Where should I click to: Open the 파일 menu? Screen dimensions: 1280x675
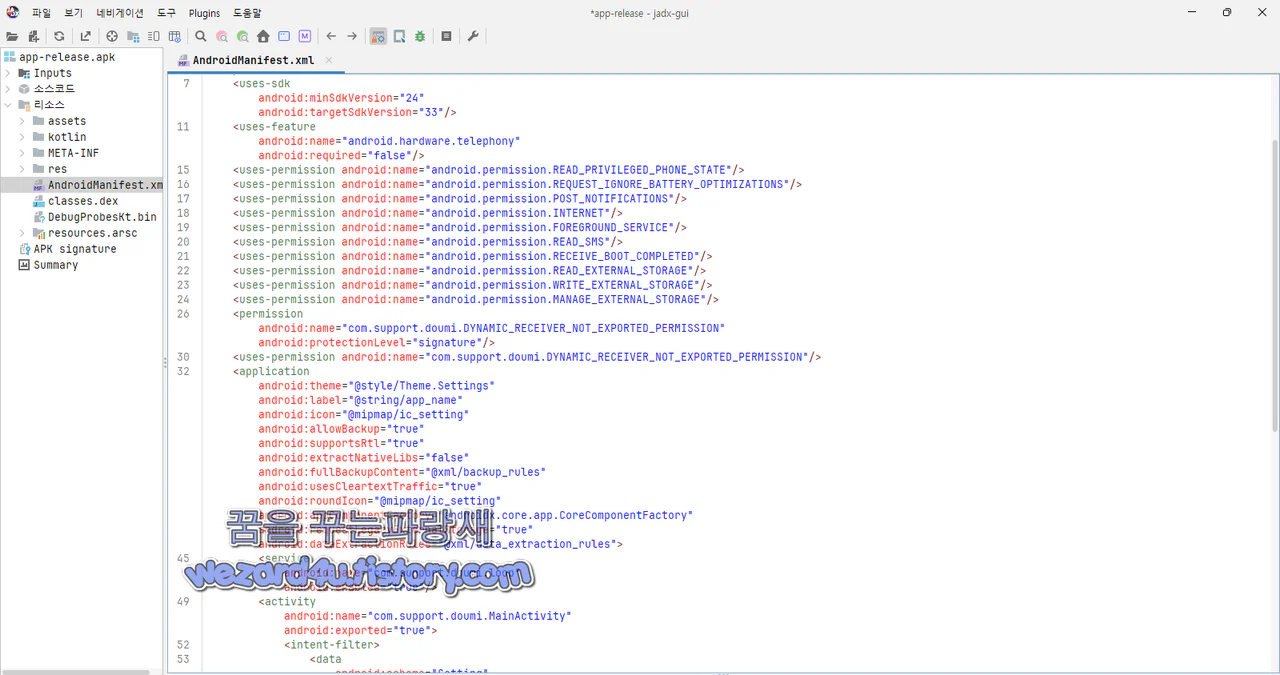click(x=41, y=13)
